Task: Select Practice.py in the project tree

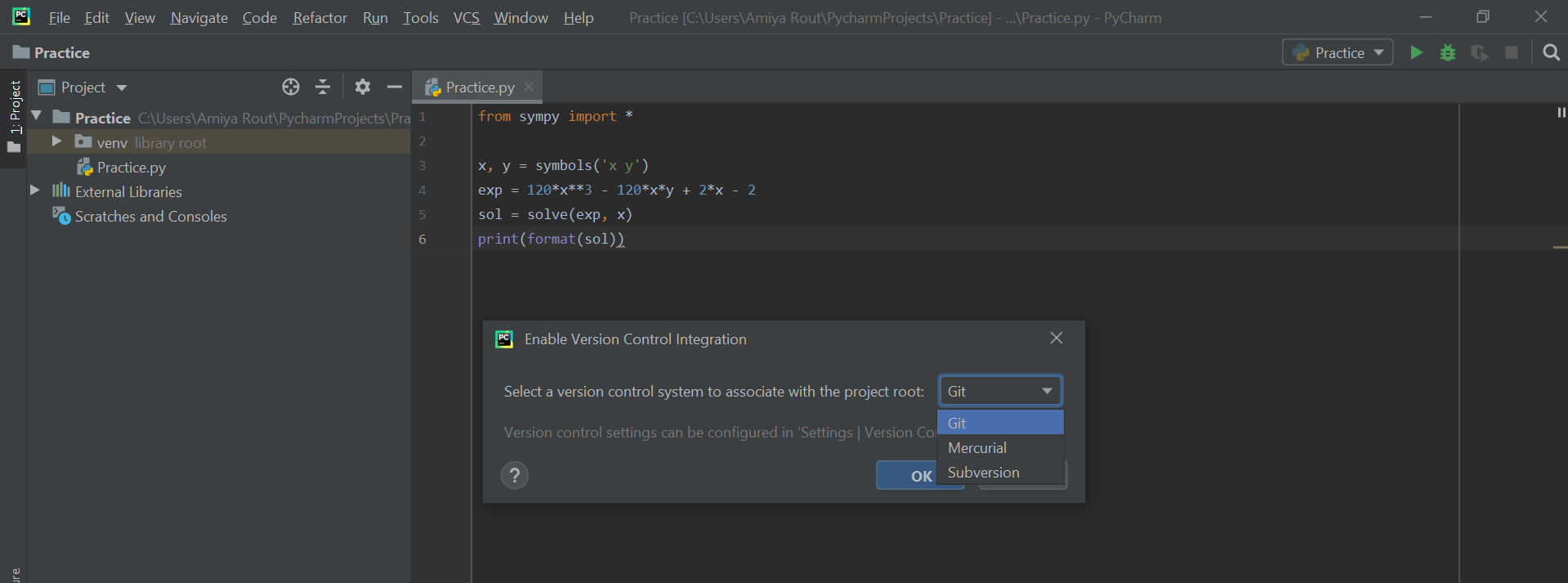Action: [x=131, y=167]
